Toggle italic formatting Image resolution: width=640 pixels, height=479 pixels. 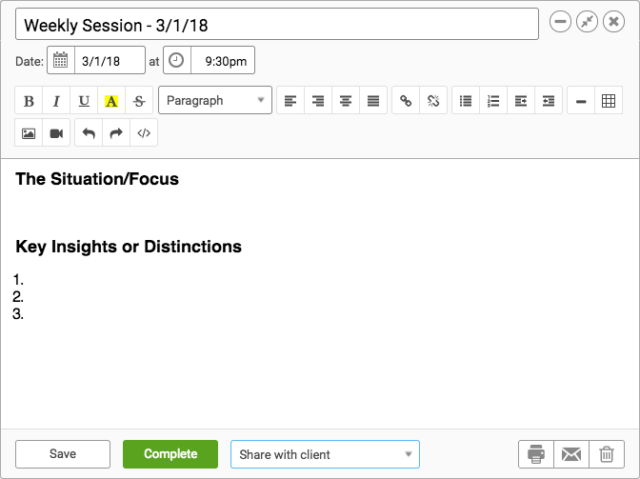(56, 100)
